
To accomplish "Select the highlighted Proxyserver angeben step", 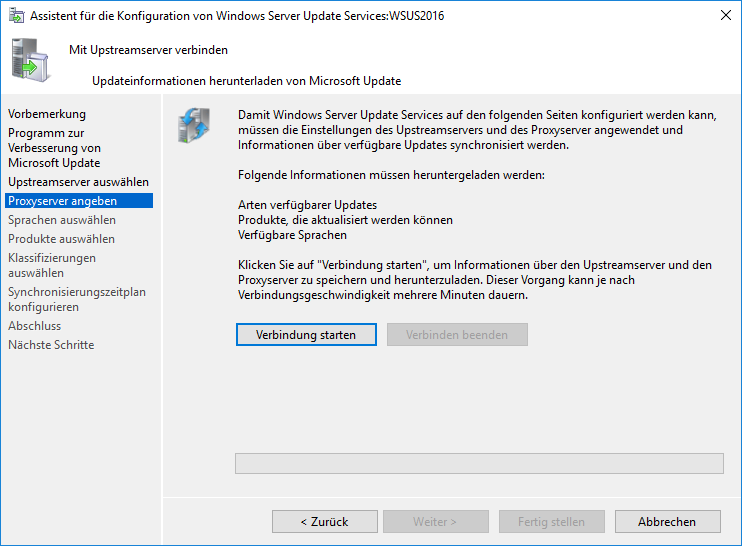I will pos(79,201).
